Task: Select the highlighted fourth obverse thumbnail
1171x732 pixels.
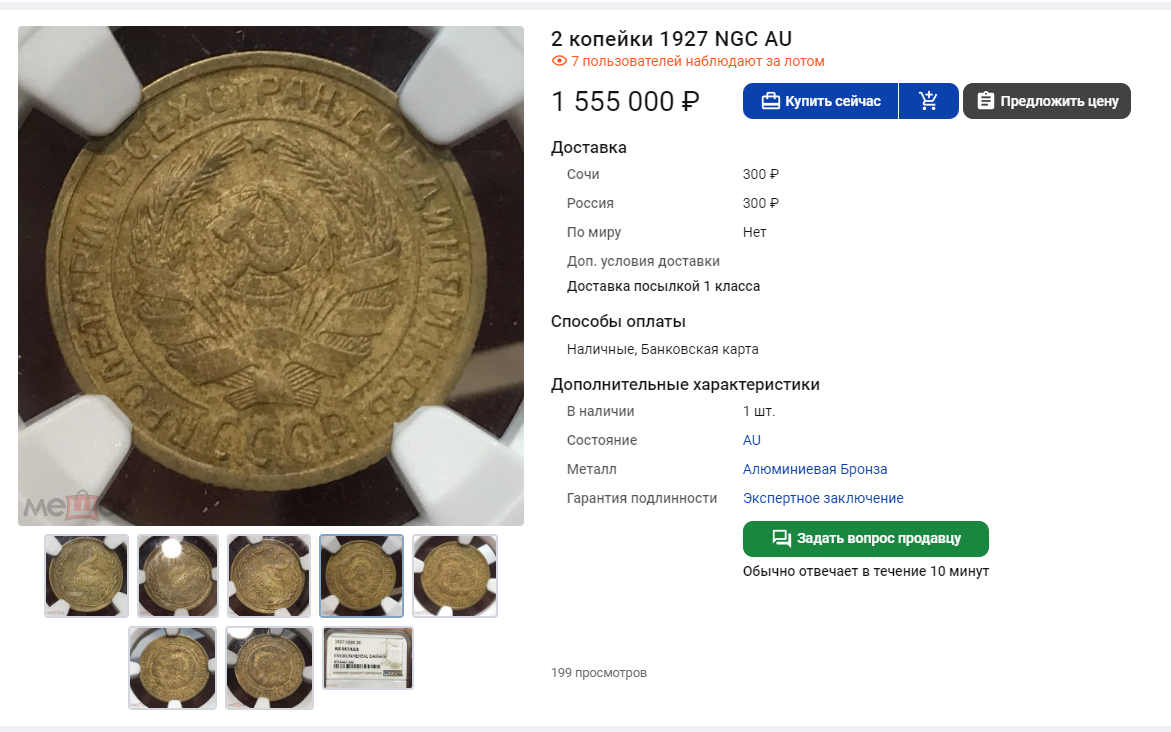Action: click(x=361, y=576)
